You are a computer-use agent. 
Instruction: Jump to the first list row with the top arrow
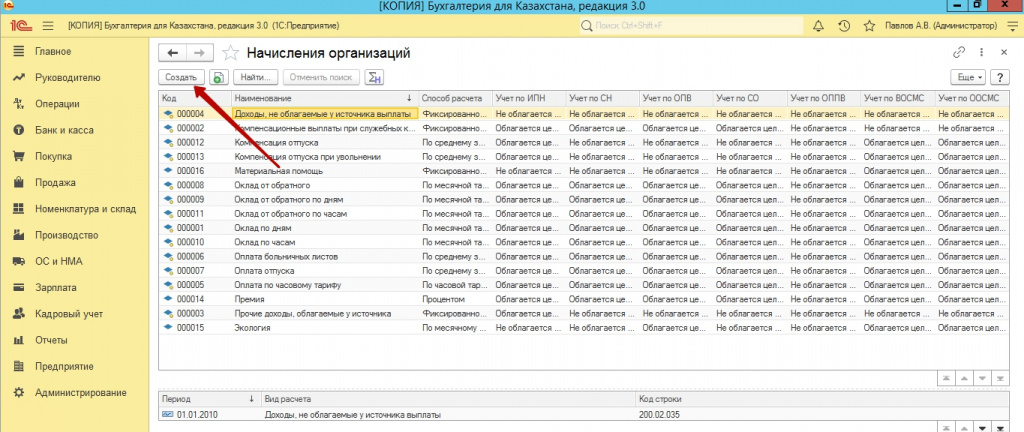[x=945, y=378]
